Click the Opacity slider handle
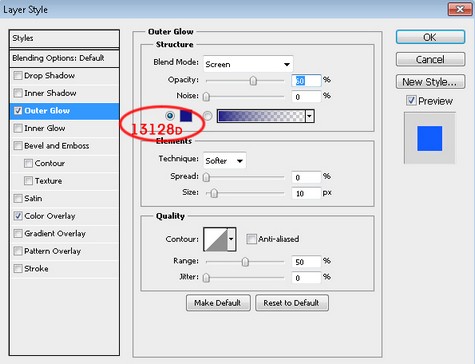 [253, 81]
